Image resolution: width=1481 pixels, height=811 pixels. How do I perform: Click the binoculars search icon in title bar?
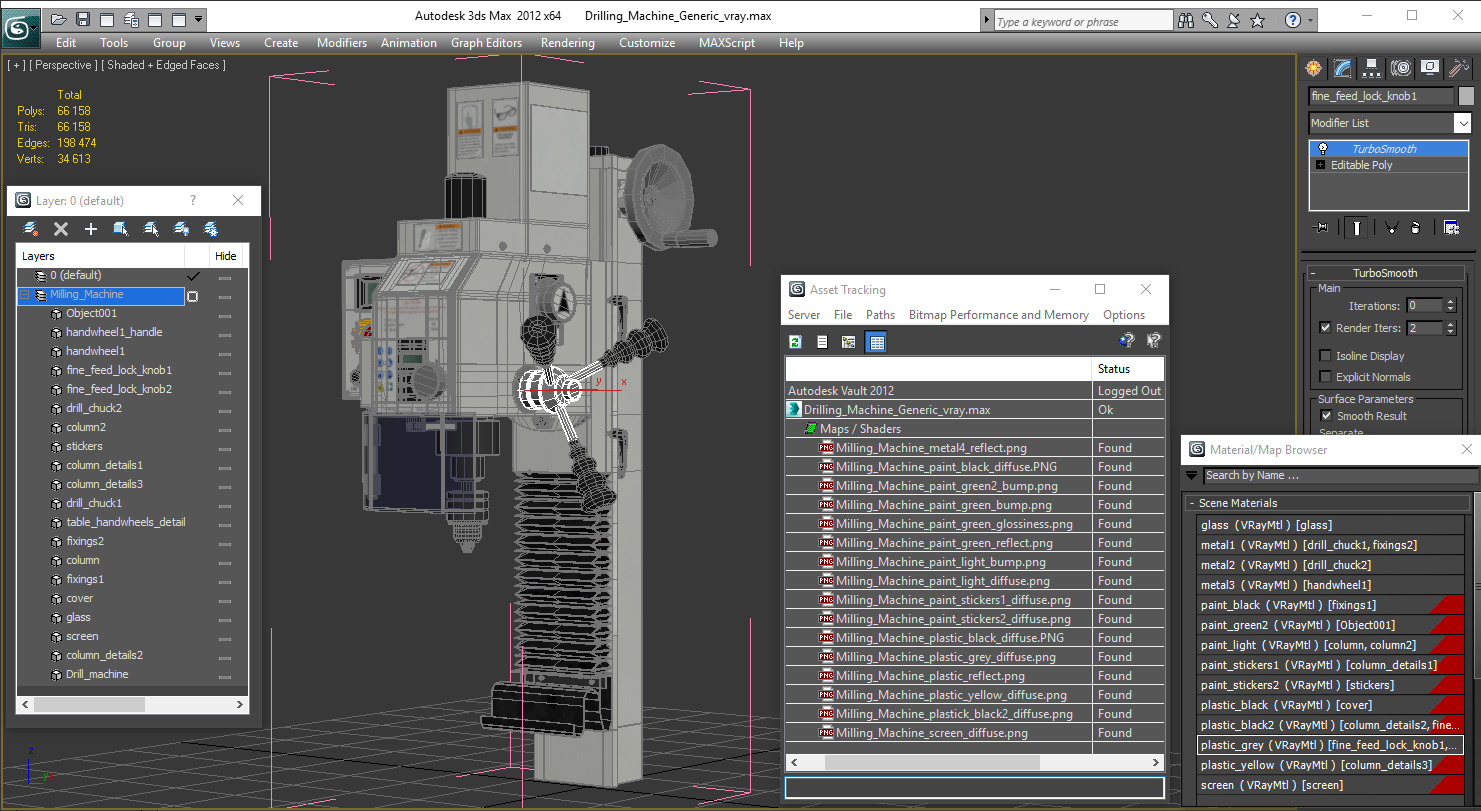click(x=1187, y=20)
